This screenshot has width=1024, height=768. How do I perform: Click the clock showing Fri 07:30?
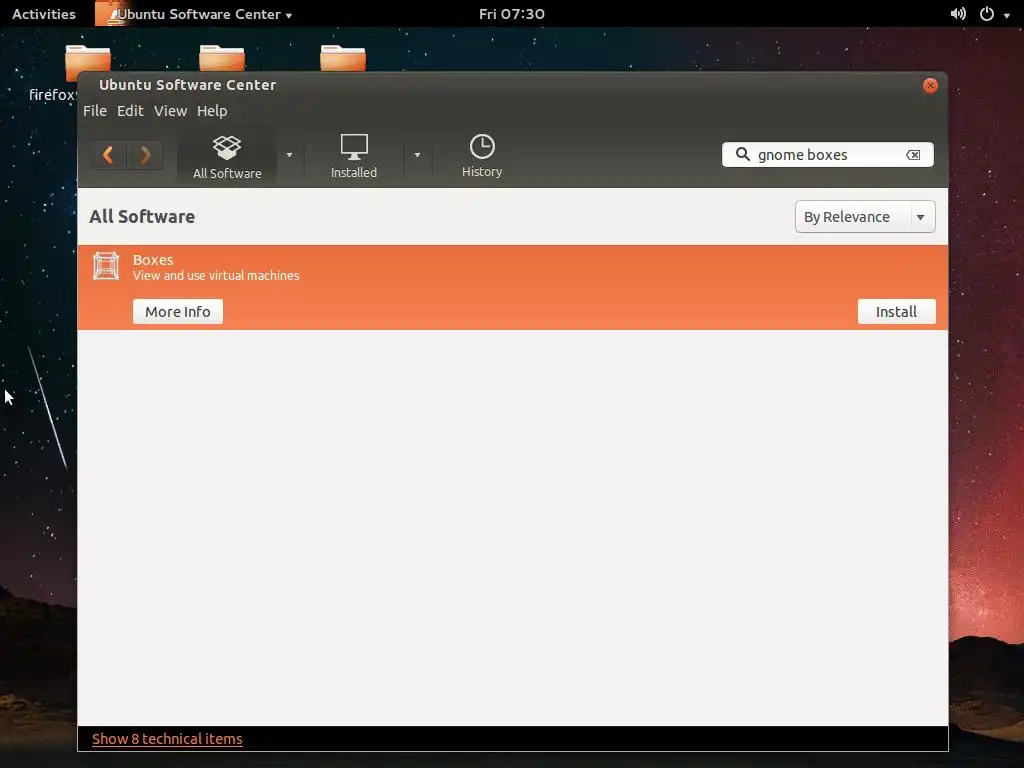(511, 14)
